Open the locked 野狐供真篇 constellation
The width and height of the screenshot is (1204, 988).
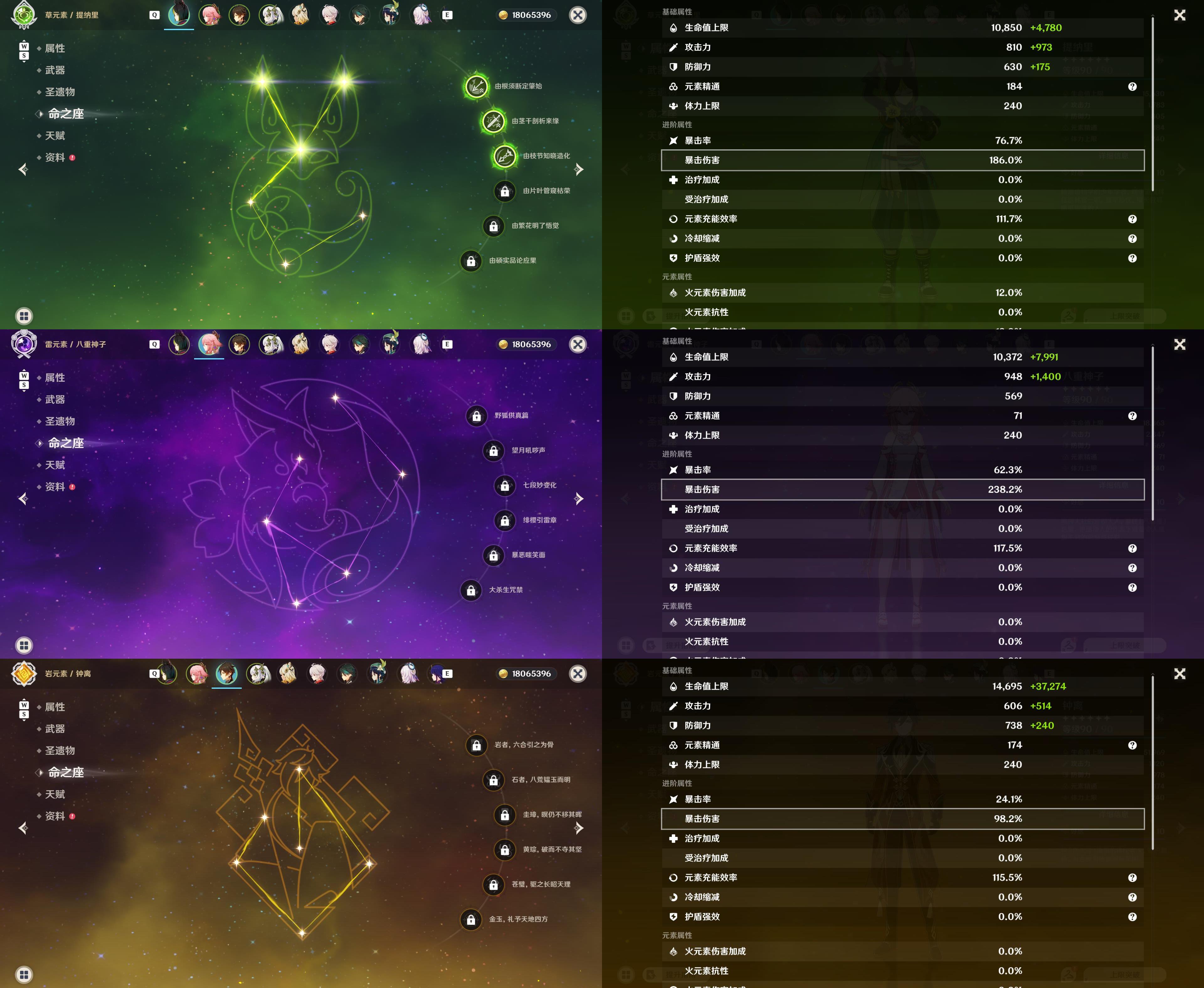(476, 416)
